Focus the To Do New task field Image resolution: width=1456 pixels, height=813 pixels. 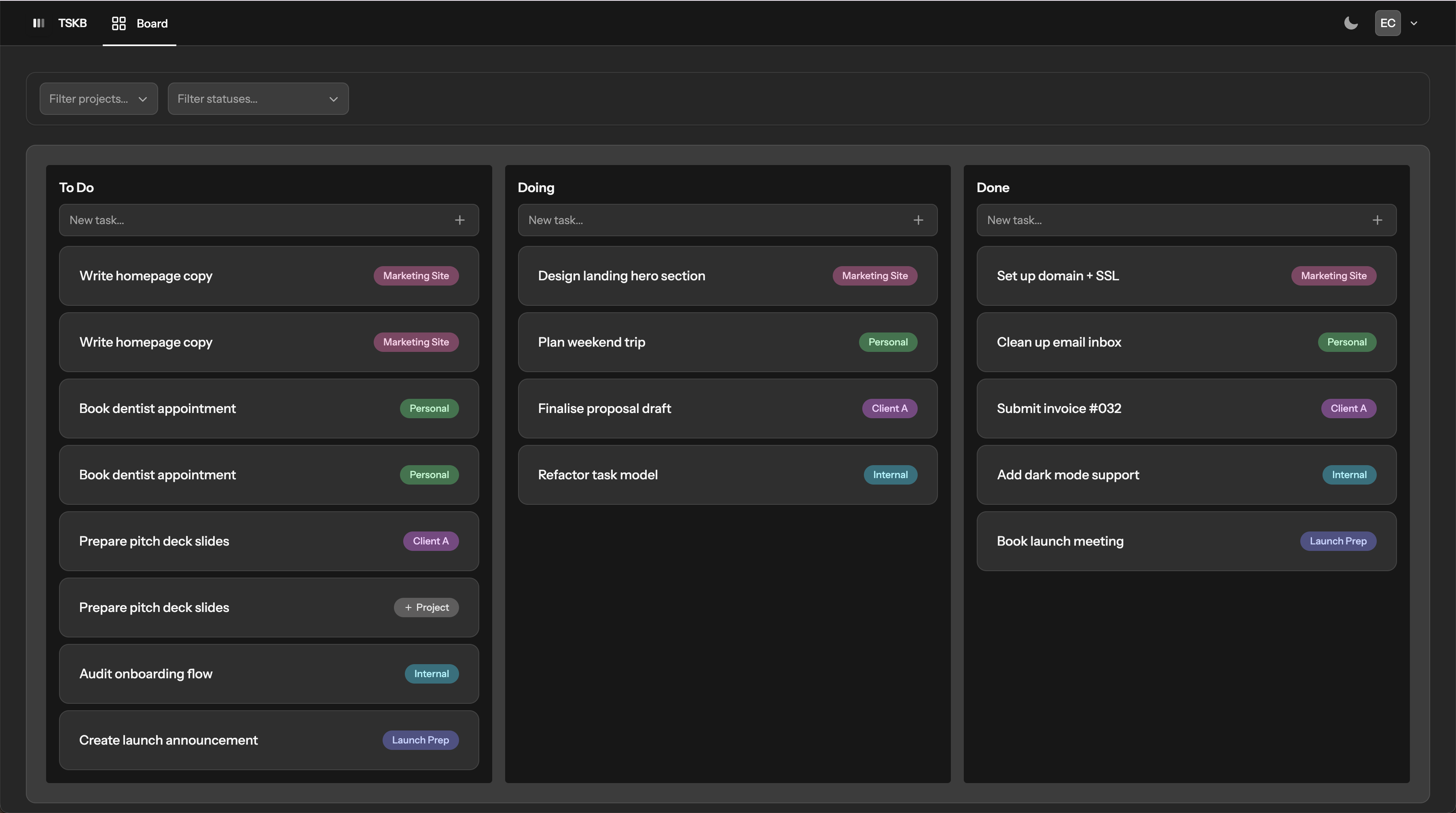coord(269,220)
